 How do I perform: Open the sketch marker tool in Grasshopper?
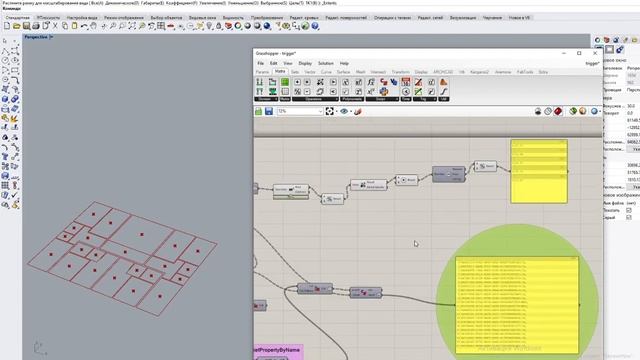tap(358, 111)
